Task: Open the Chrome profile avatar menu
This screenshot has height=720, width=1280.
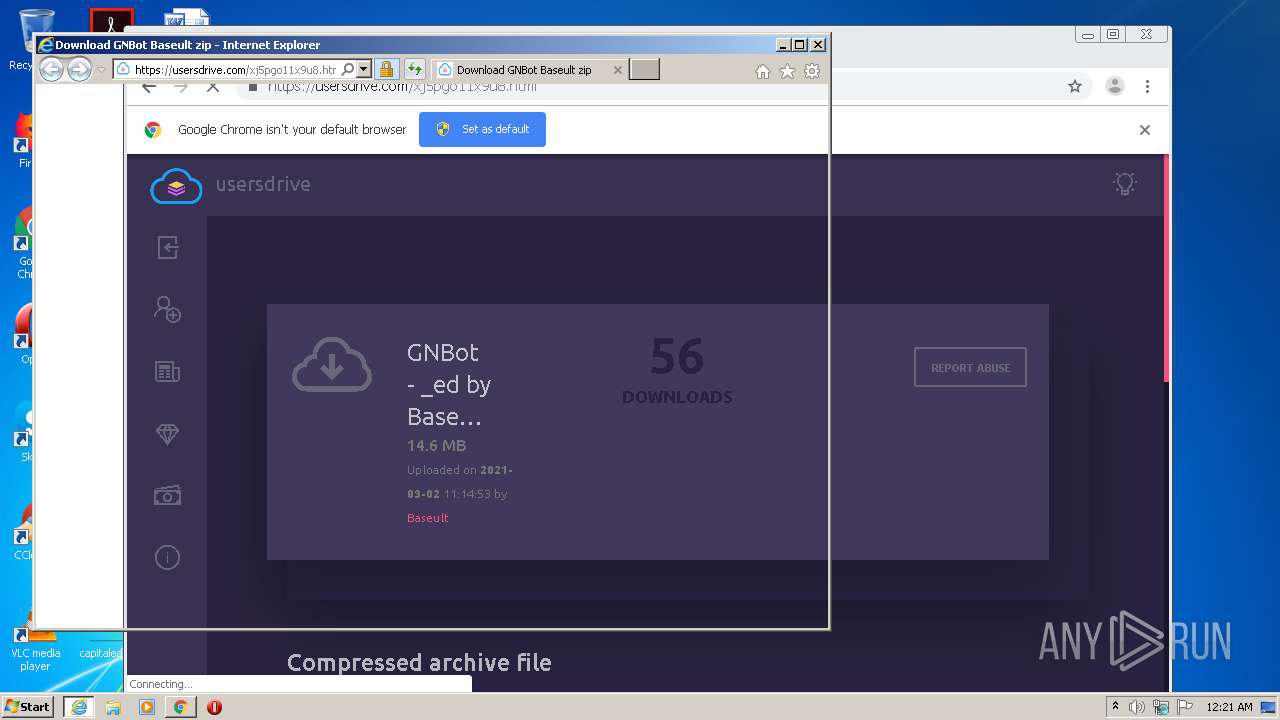Action: click(x=1115, y=86)
